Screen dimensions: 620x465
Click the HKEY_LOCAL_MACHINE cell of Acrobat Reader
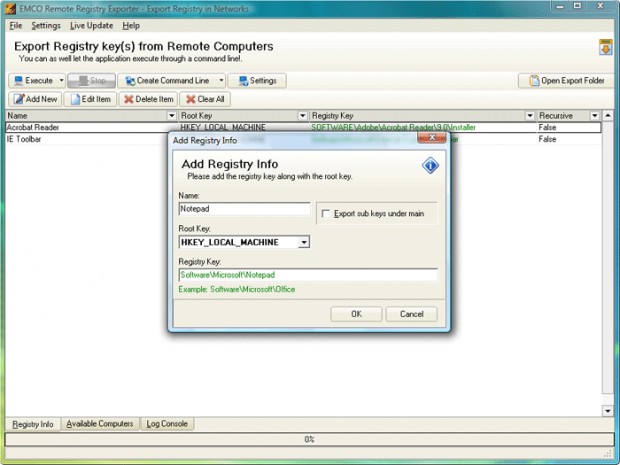pos(223,127)
